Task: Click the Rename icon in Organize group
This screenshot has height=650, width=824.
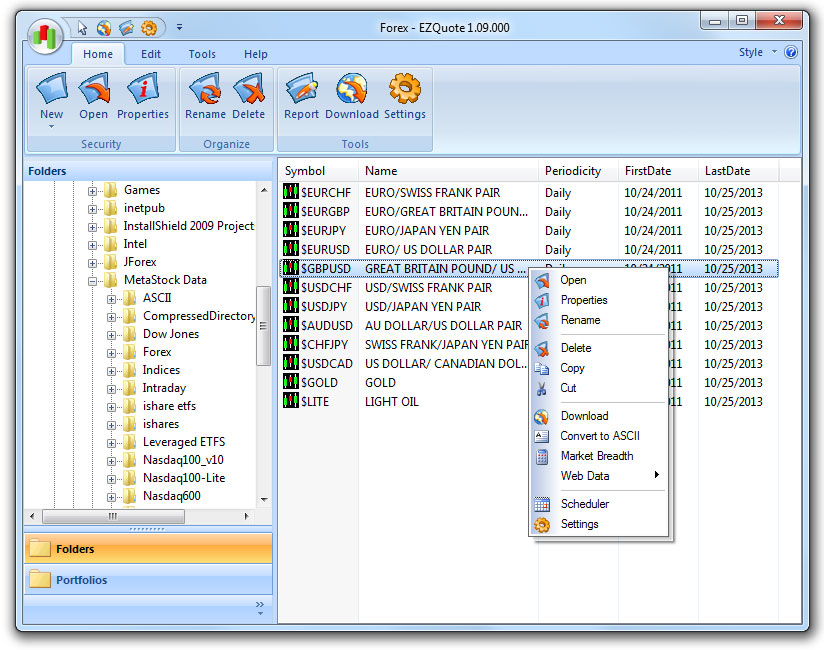Action: (205, 98)
